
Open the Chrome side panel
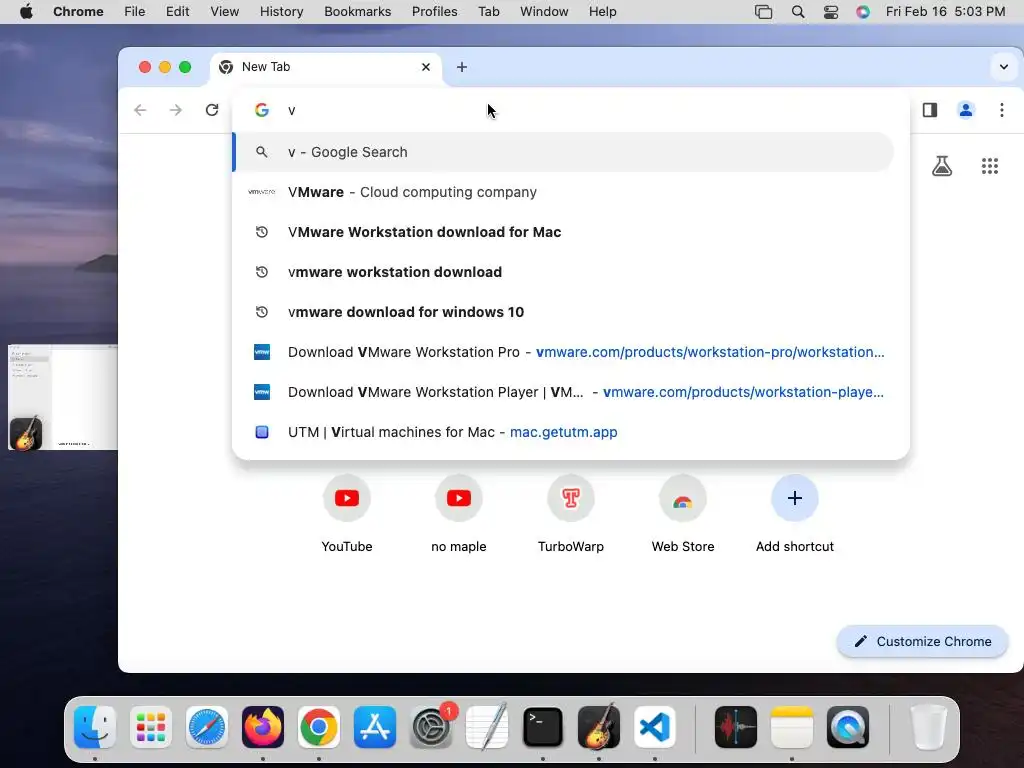930,110
